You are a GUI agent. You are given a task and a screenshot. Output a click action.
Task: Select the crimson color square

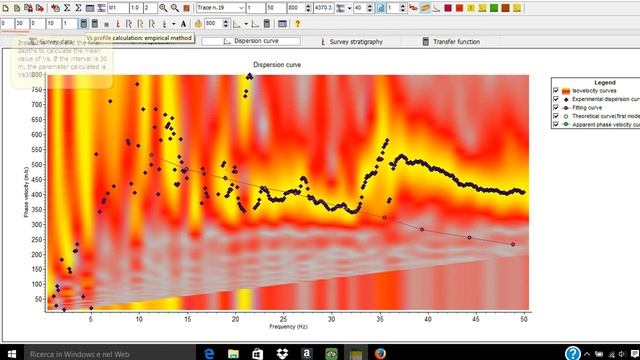[448, 8]
